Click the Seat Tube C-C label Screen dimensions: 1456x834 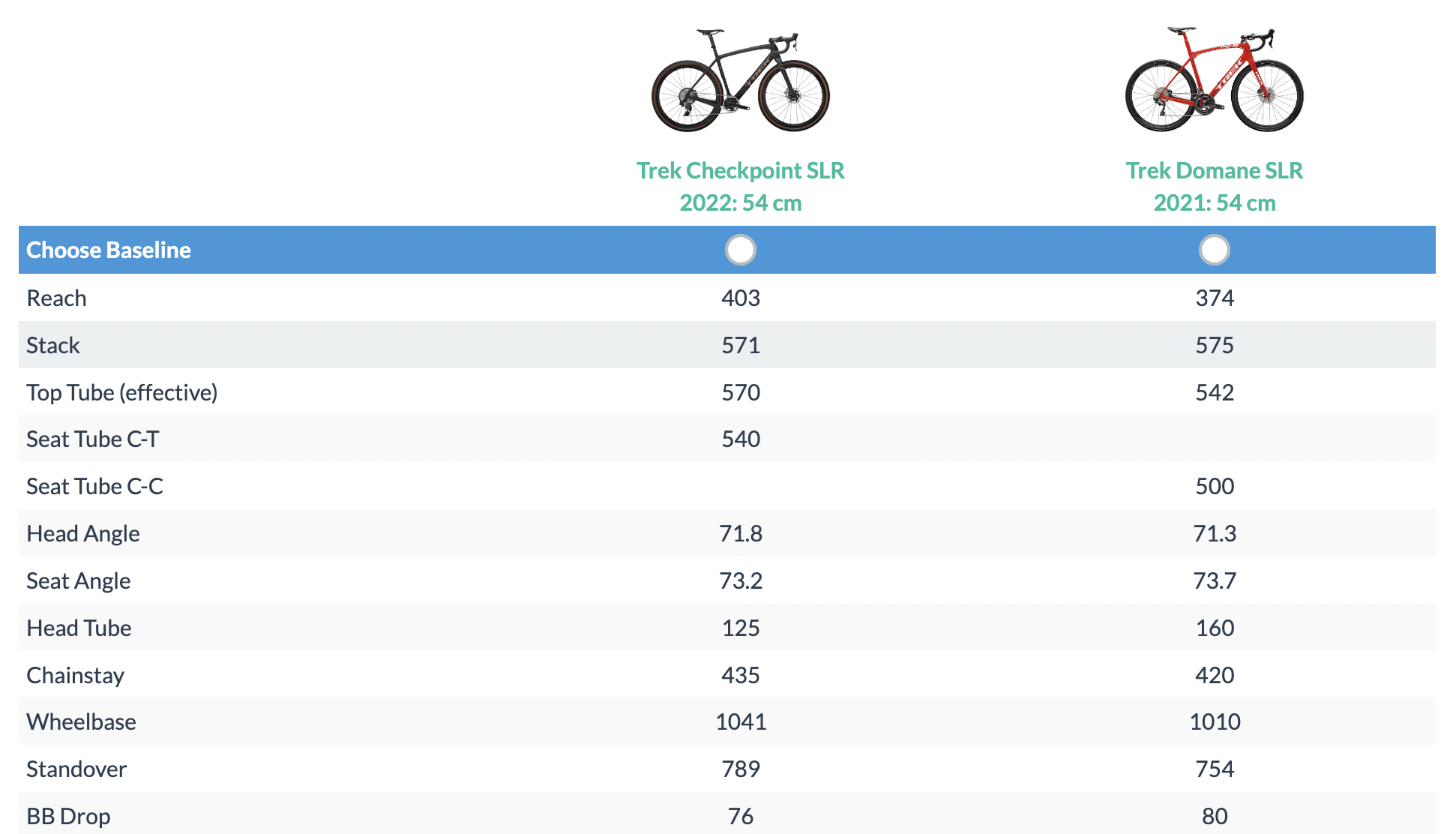(x=95, y=487)
